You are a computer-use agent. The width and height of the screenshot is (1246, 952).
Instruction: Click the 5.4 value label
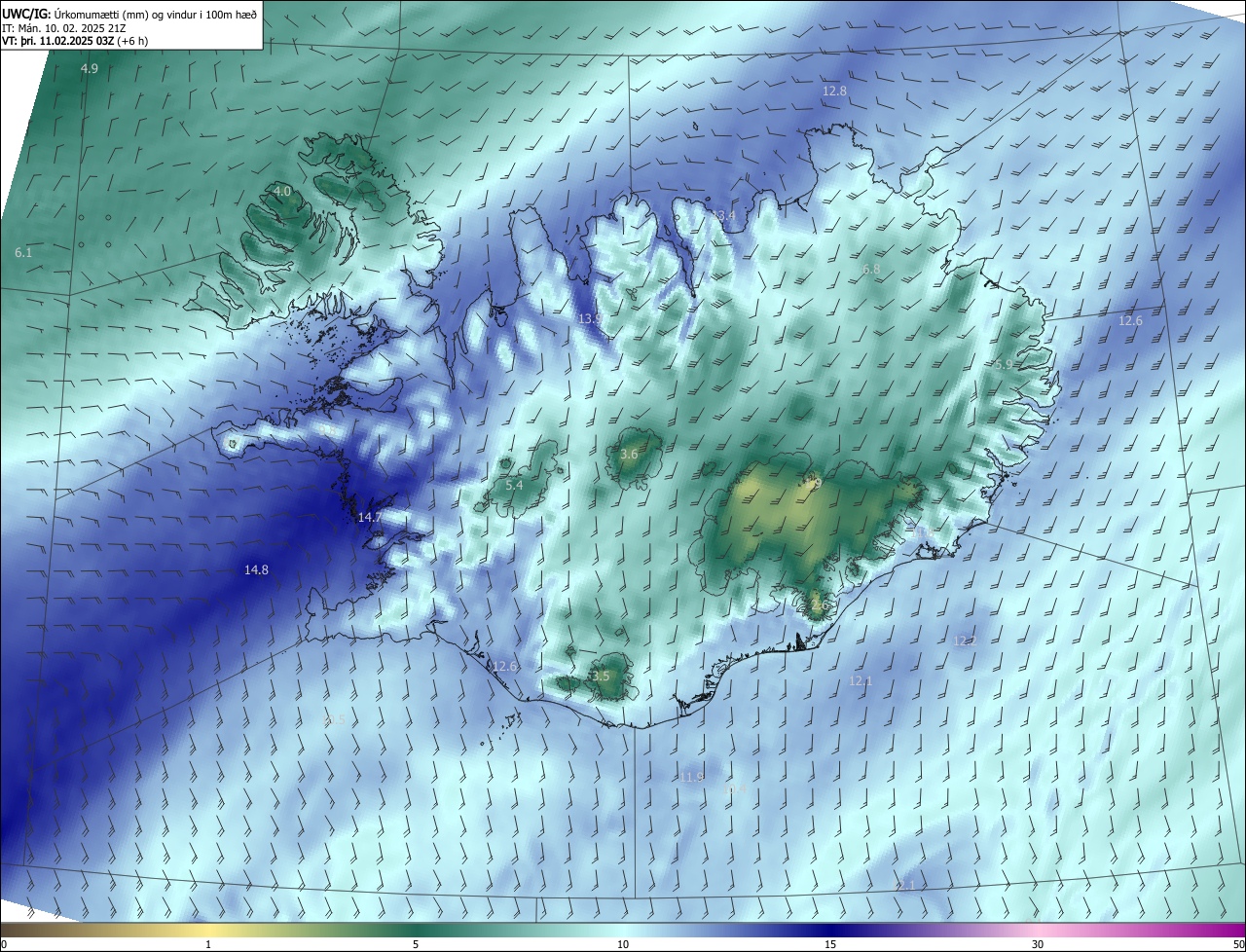point(514,485)
